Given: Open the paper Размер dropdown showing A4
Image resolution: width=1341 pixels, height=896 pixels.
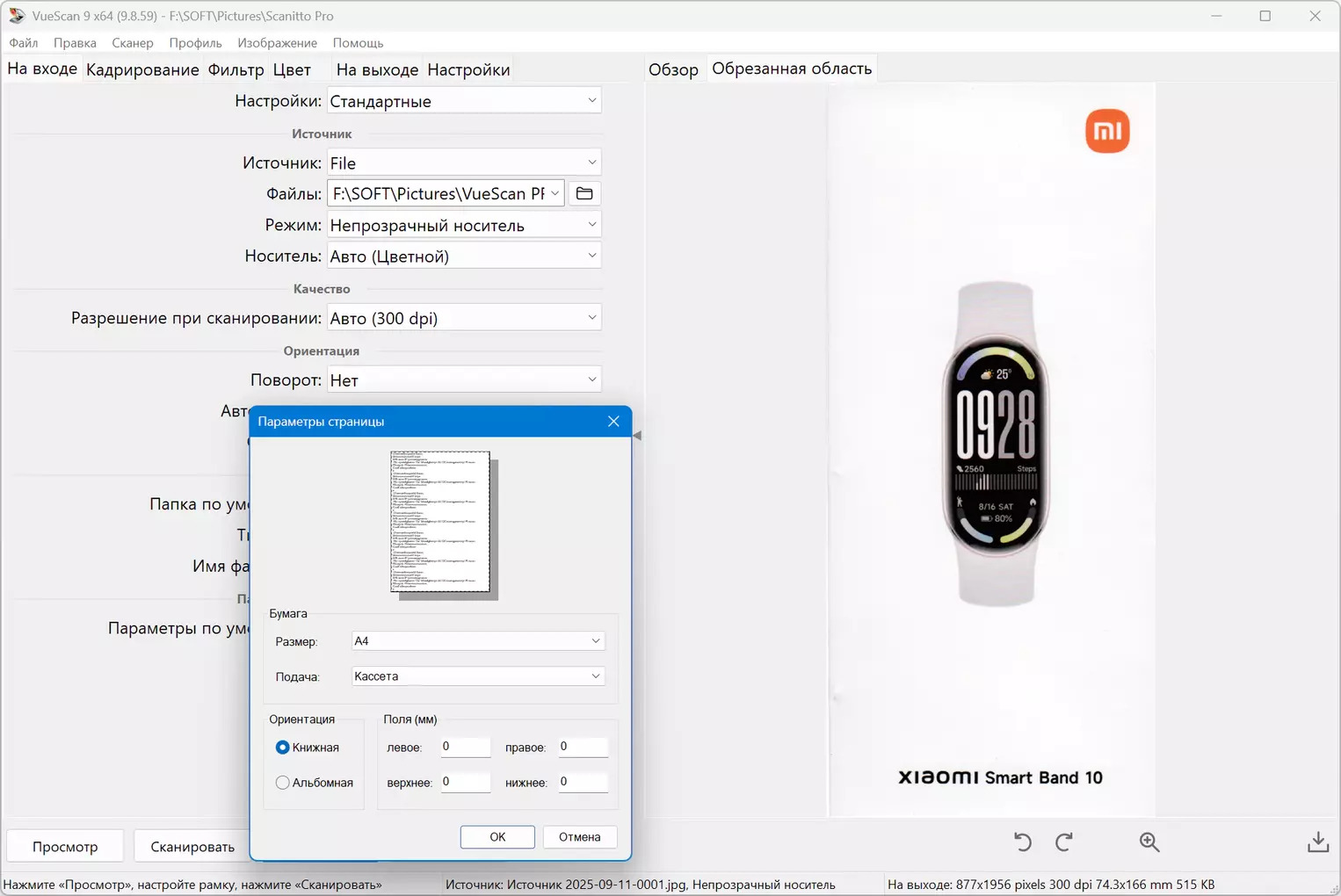Looking at the screenshot, I should click(478, 641).
